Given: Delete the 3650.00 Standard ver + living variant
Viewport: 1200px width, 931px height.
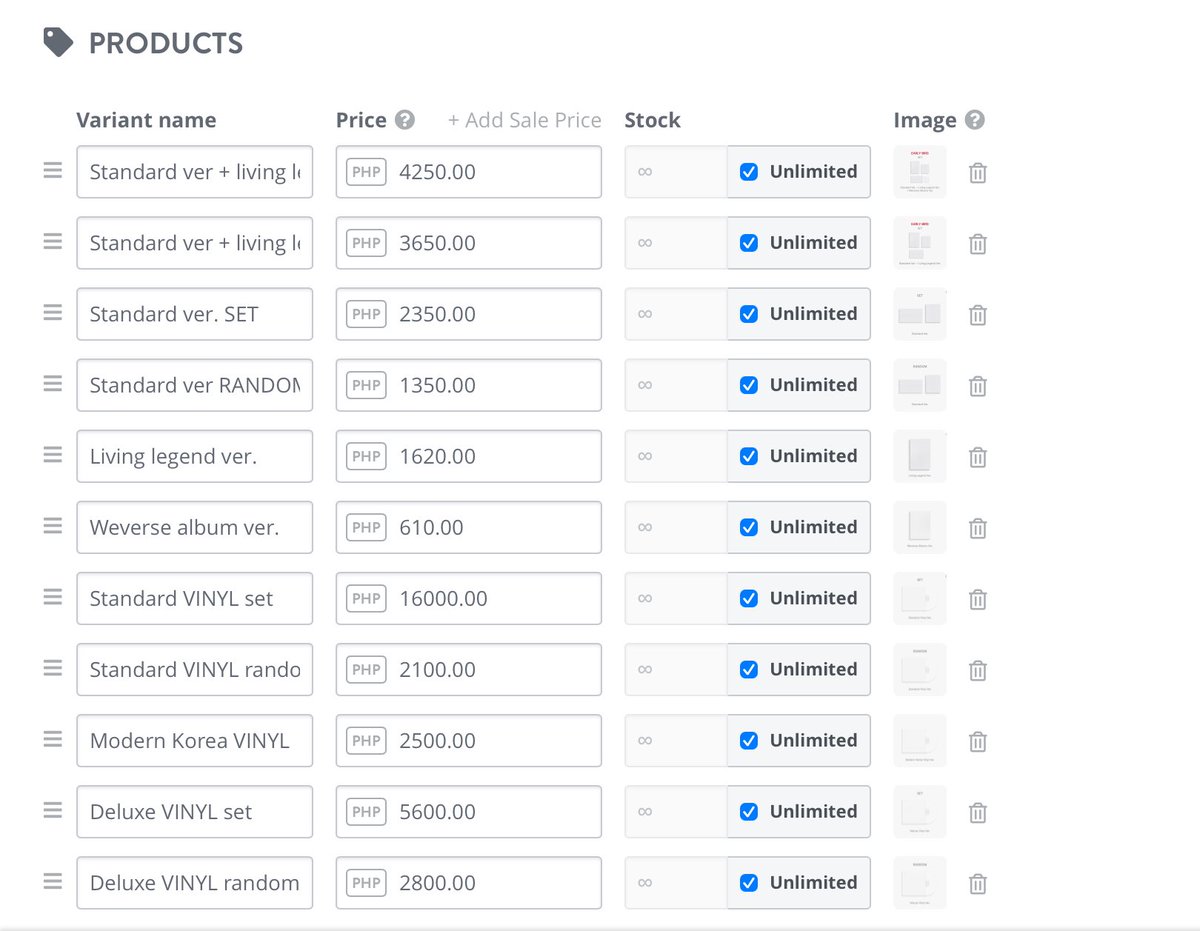Looking at the screenshot, I should point(978,244).
